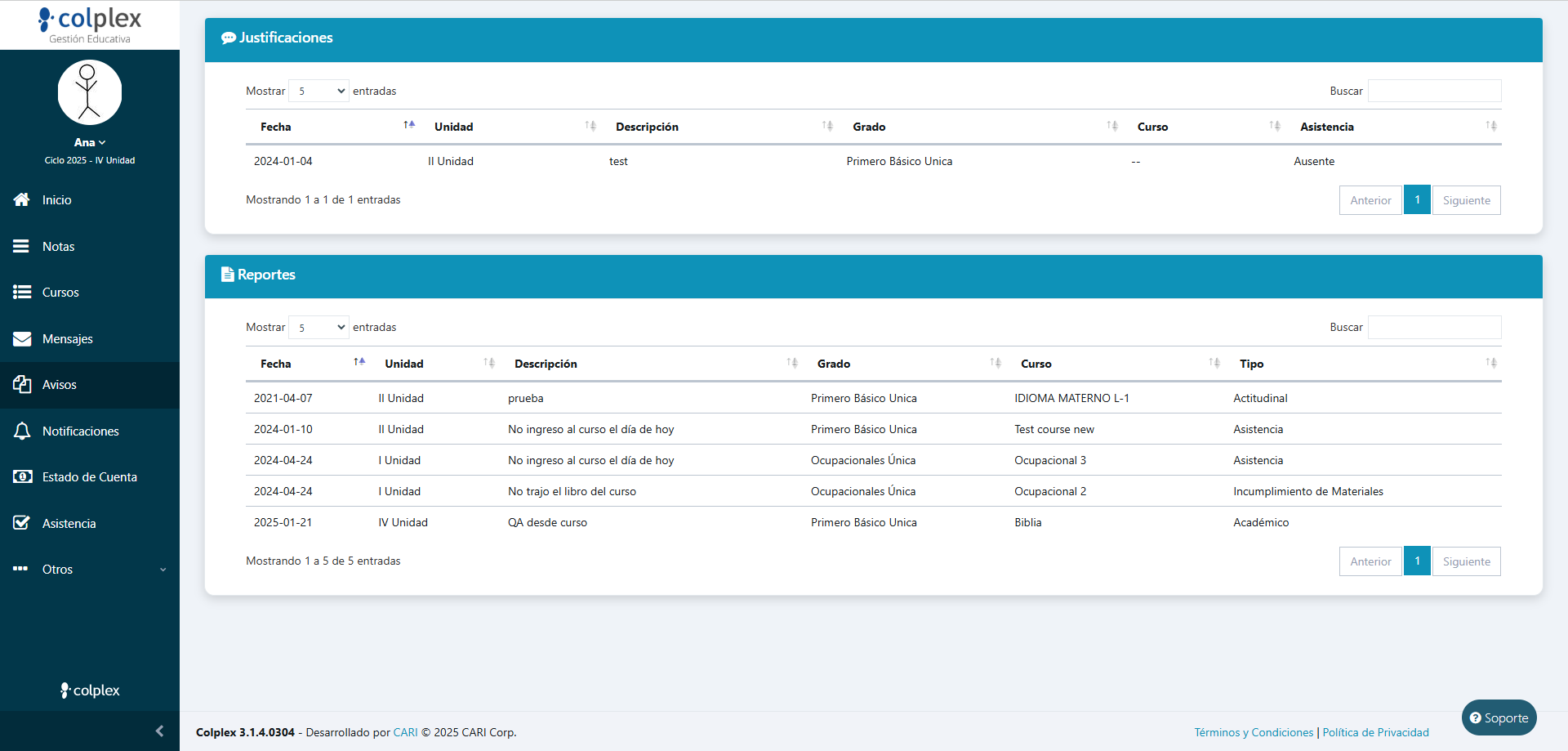Click the Estado de Cuenta money icon
1568x751 pixels.
tap(23, 476)
